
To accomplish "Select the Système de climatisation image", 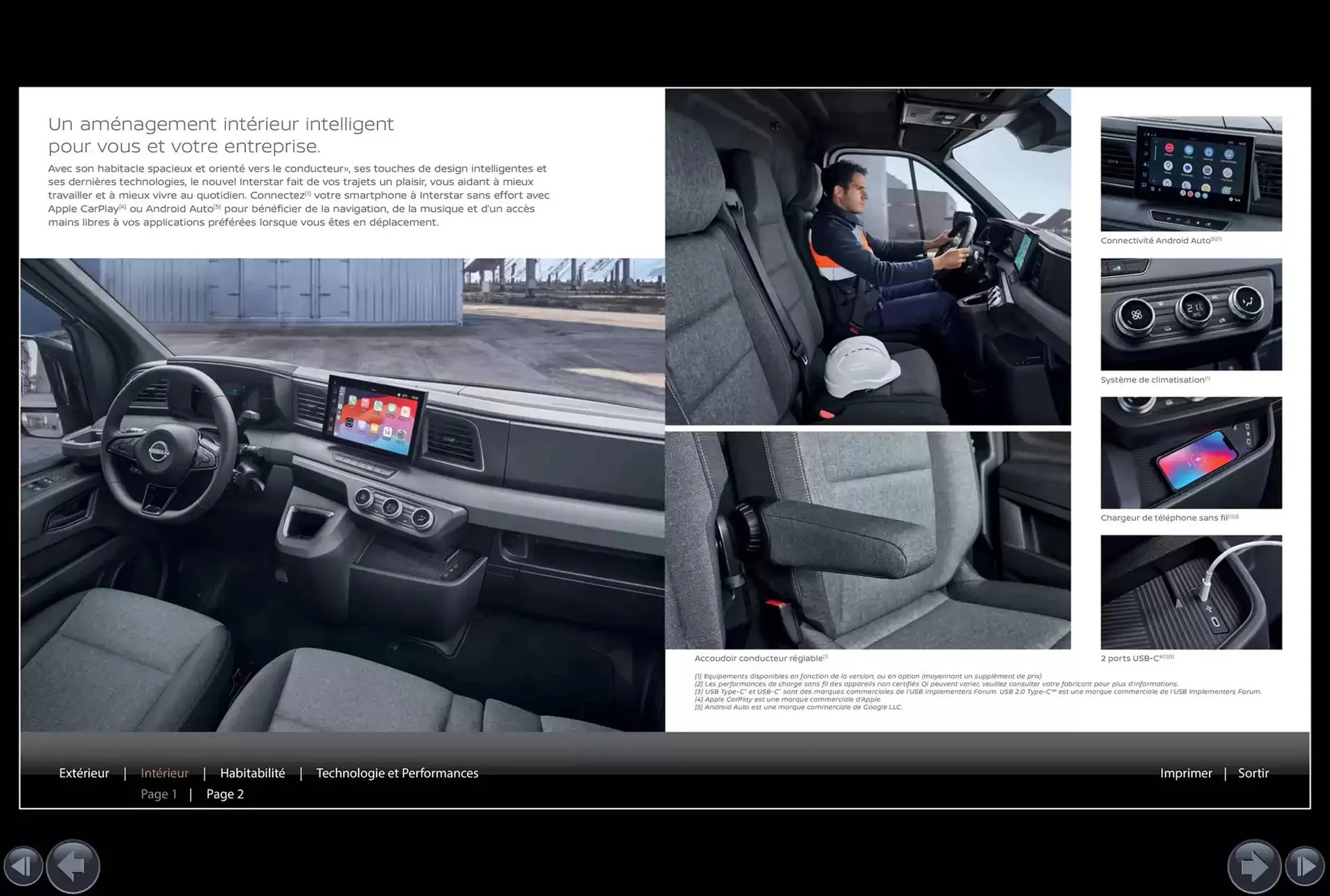I will point(1191,314).
